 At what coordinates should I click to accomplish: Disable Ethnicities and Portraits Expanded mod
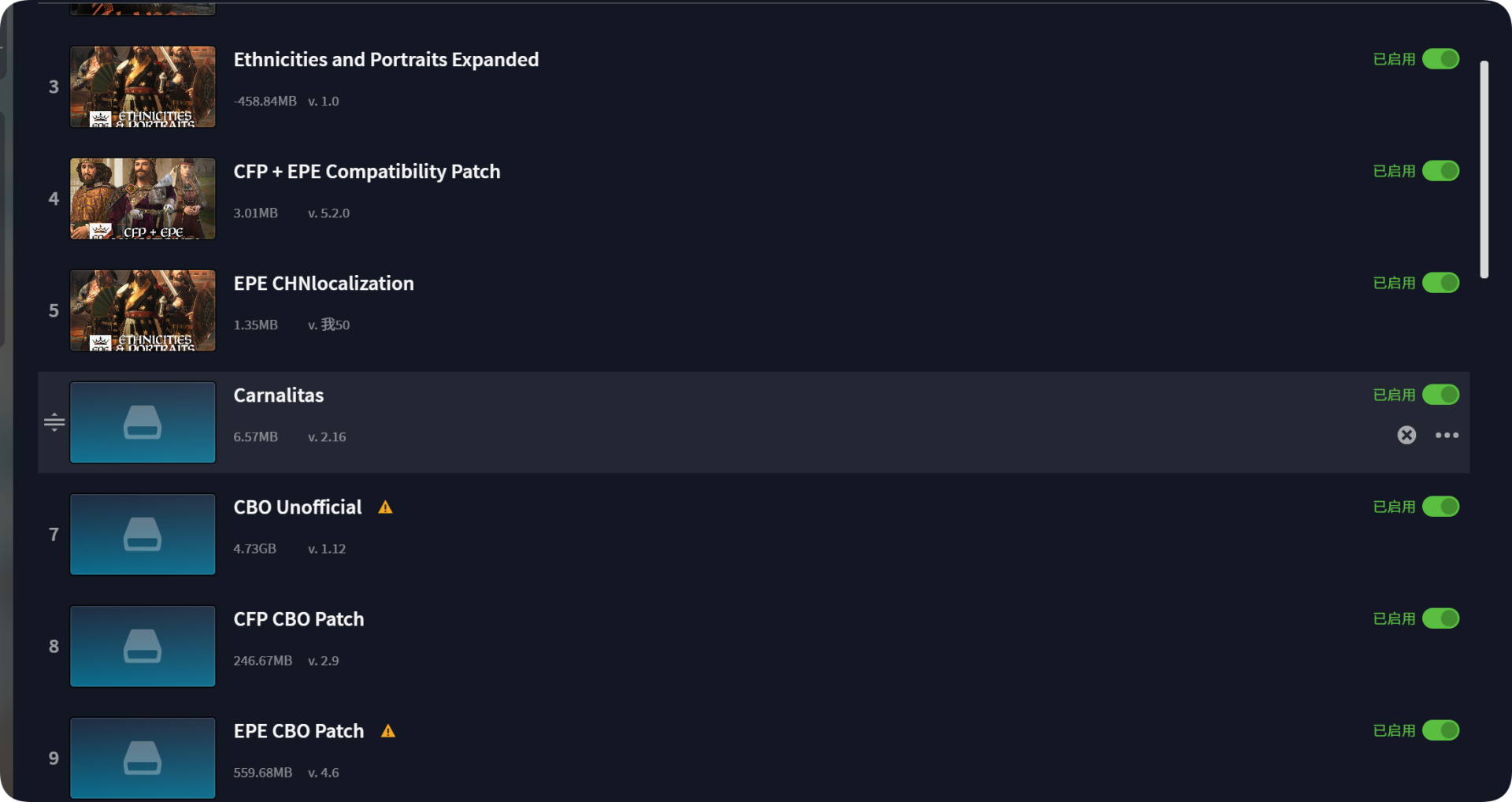pos(1440,59)
